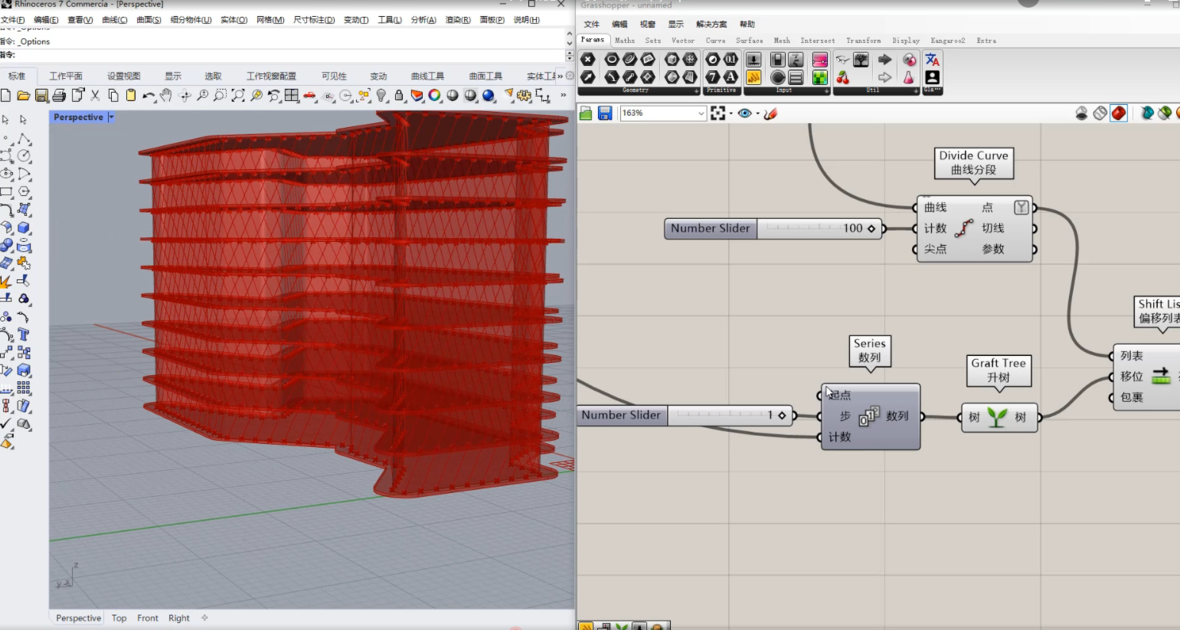Screen dimensions: 1180x630
Task: Select the Pan hand tool in toolbar
Action: click(166, 96)
